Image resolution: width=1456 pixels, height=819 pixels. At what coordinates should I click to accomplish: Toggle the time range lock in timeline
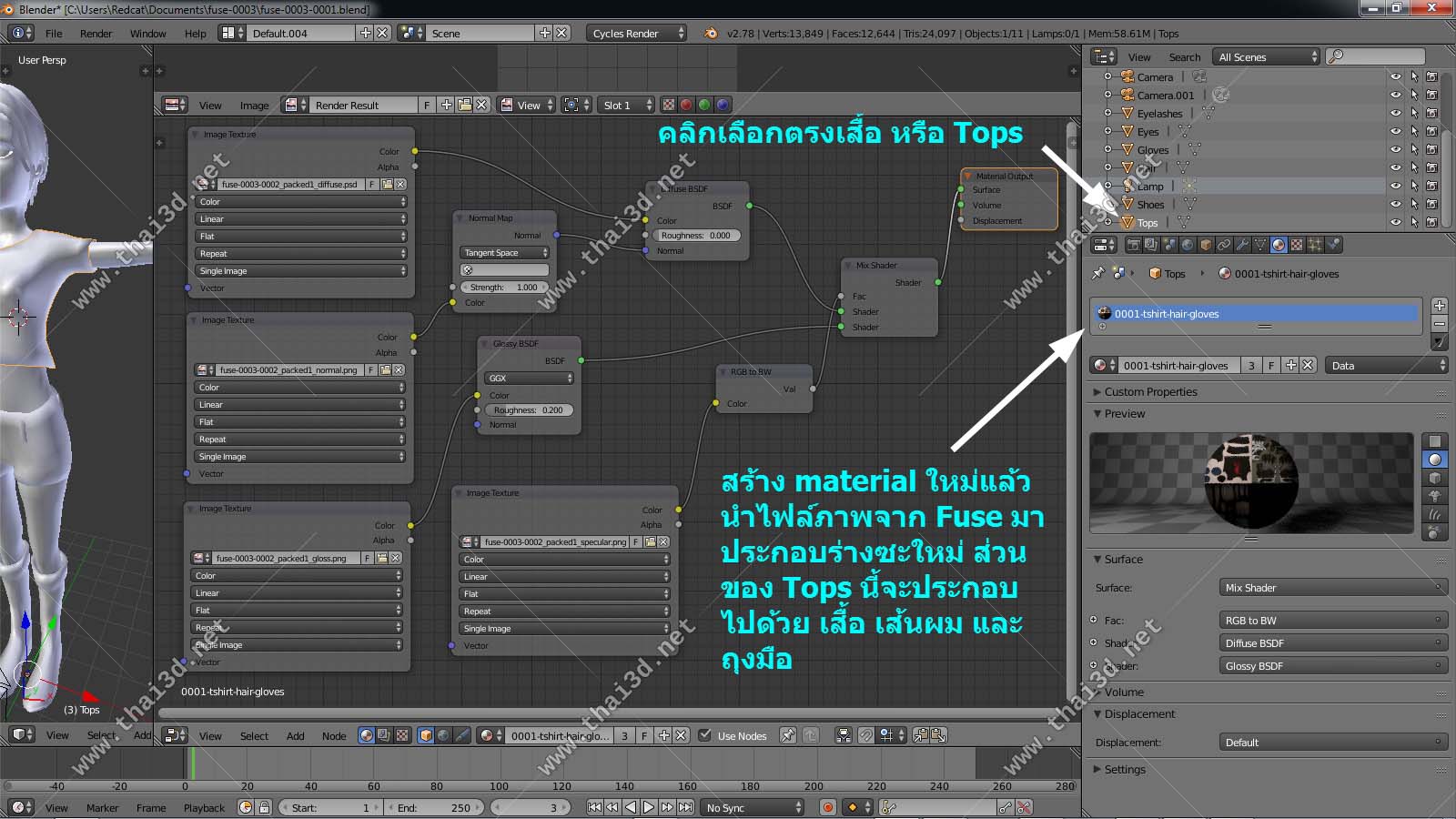264,807
